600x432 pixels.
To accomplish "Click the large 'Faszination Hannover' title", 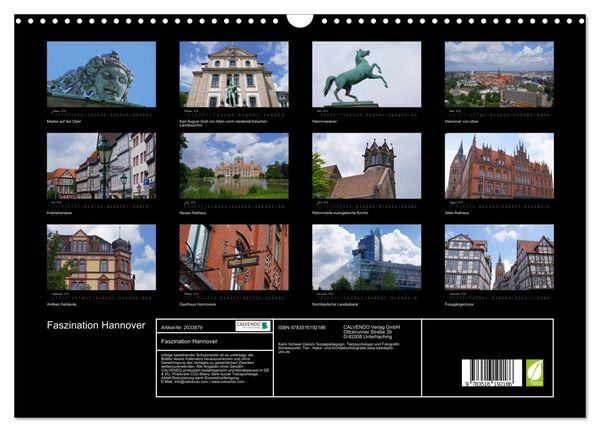I will point(96,325).
